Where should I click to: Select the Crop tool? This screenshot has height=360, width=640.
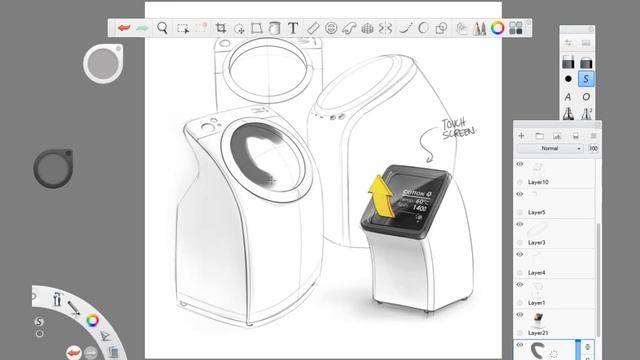221,28
